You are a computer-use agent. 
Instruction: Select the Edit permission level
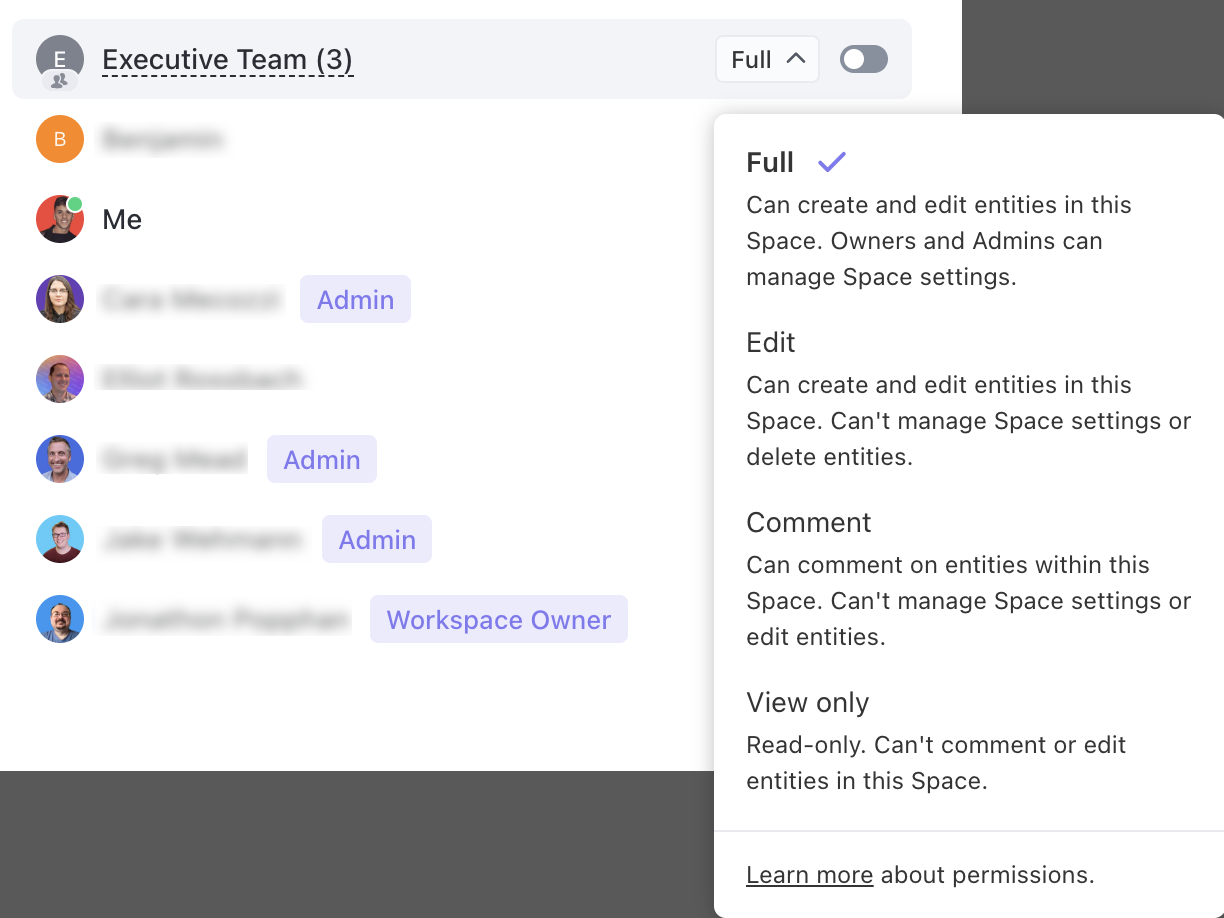(770, 342)
